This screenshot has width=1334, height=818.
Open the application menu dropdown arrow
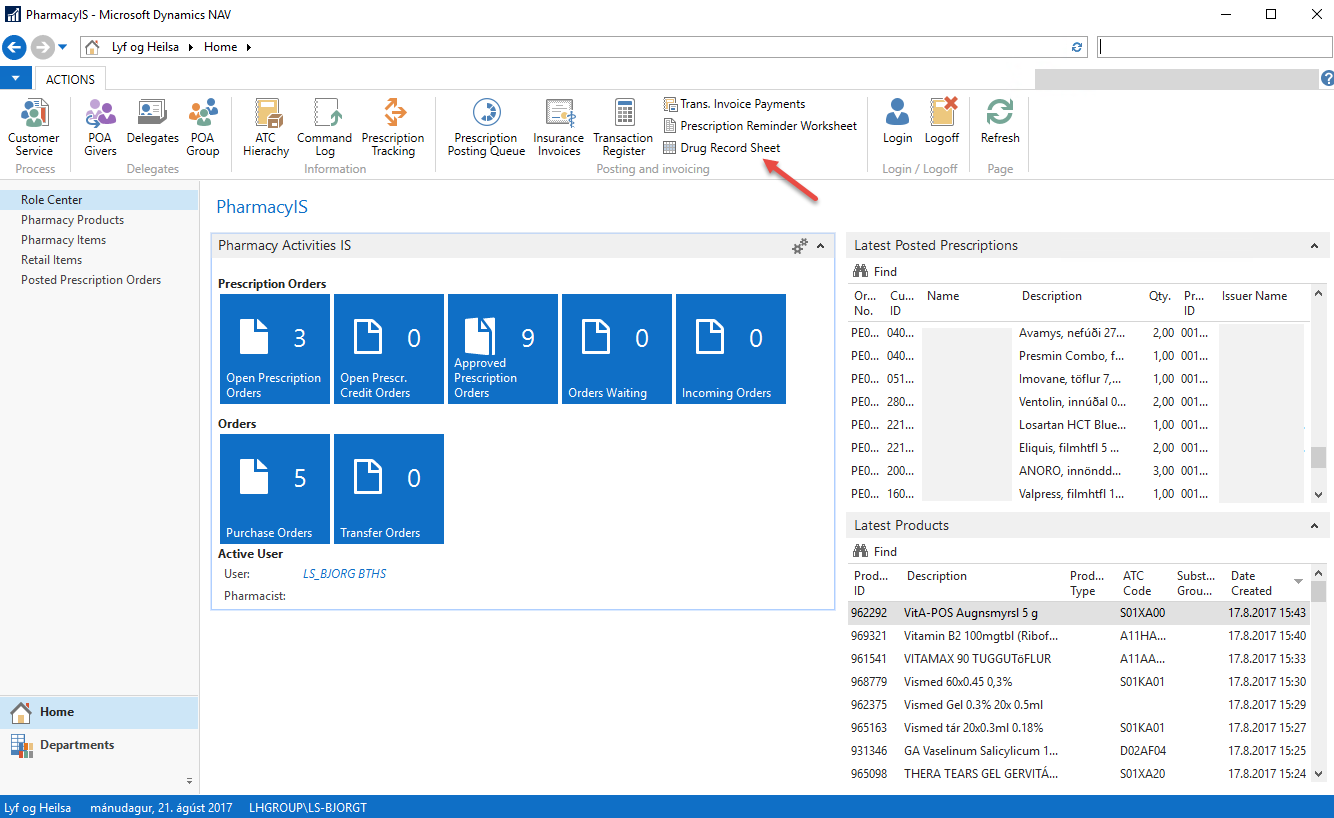tap(16, 79)
